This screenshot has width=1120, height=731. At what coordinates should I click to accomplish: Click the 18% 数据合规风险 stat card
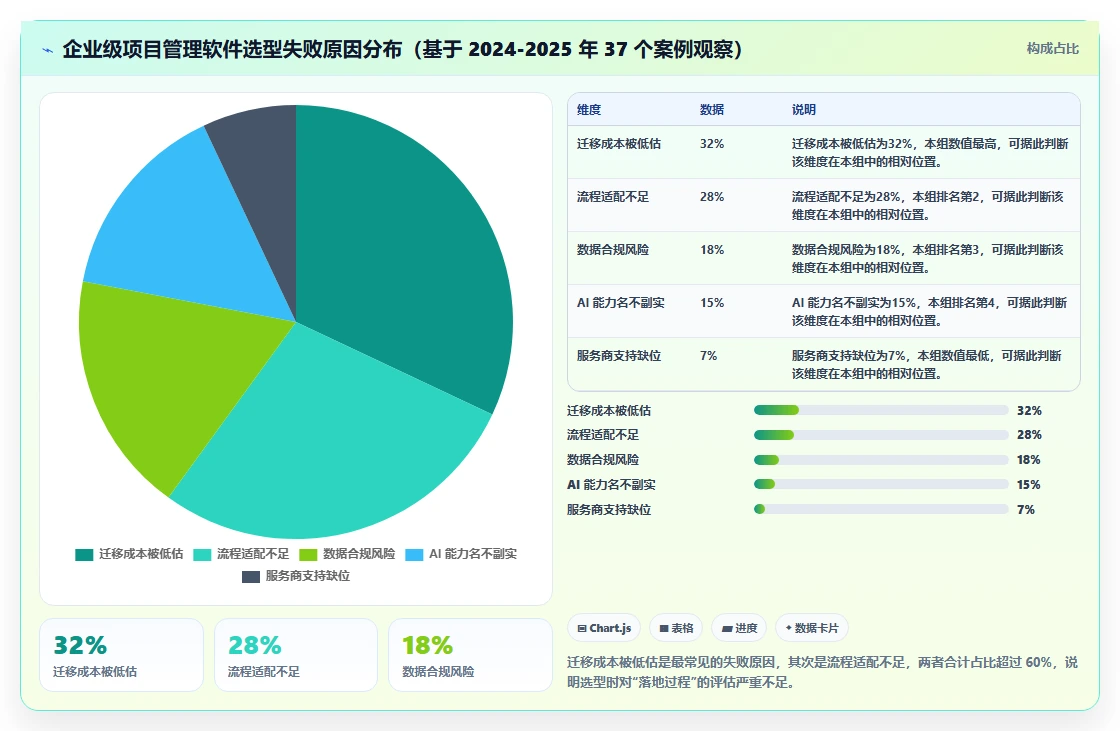click(x=470, y=655)
